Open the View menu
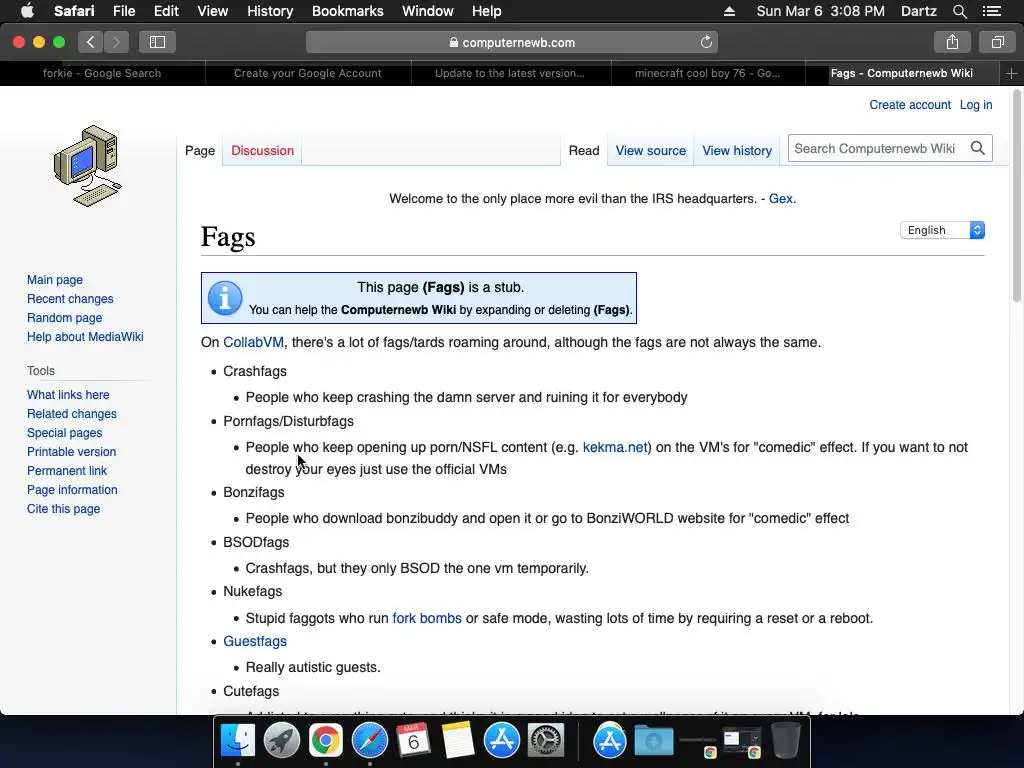 [212, 11]
